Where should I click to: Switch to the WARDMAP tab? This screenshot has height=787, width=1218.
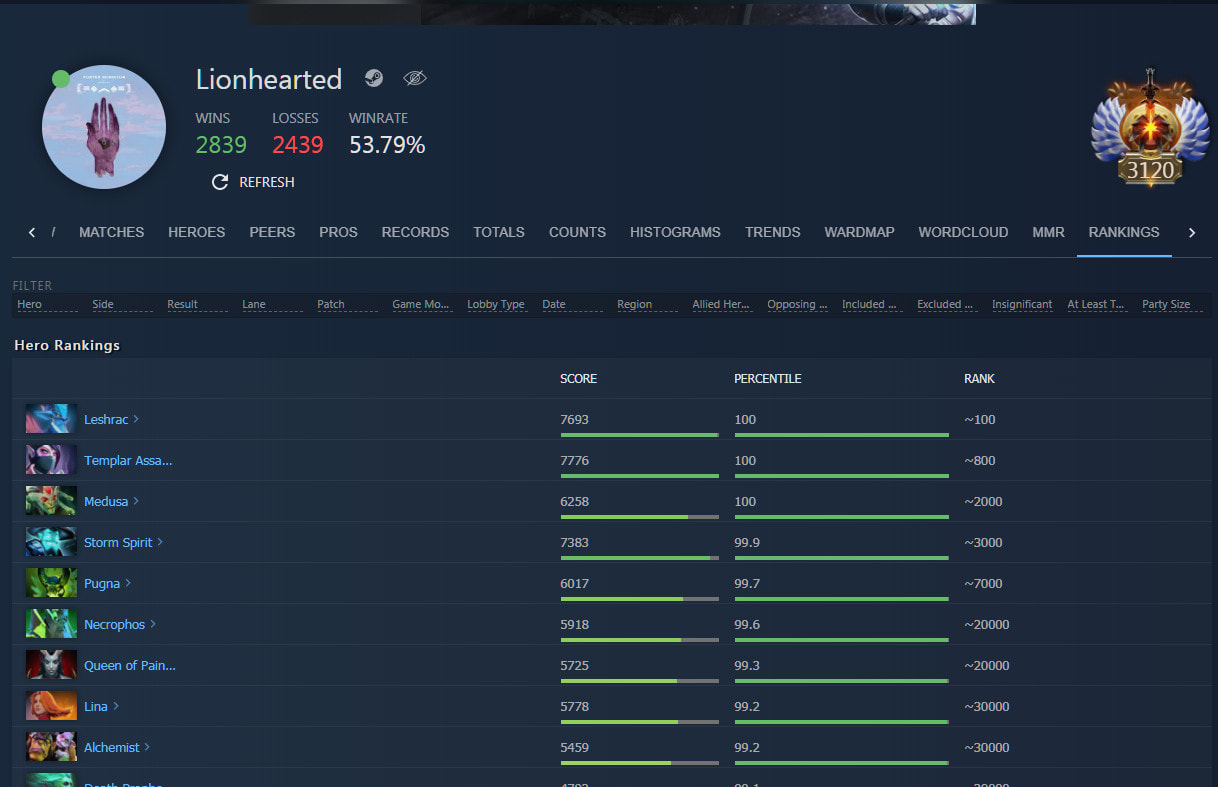tap(859, 232)
